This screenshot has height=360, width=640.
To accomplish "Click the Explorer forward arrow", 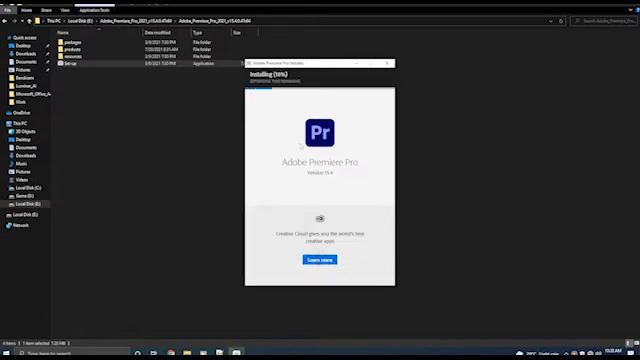I will (x=14, y=21).
